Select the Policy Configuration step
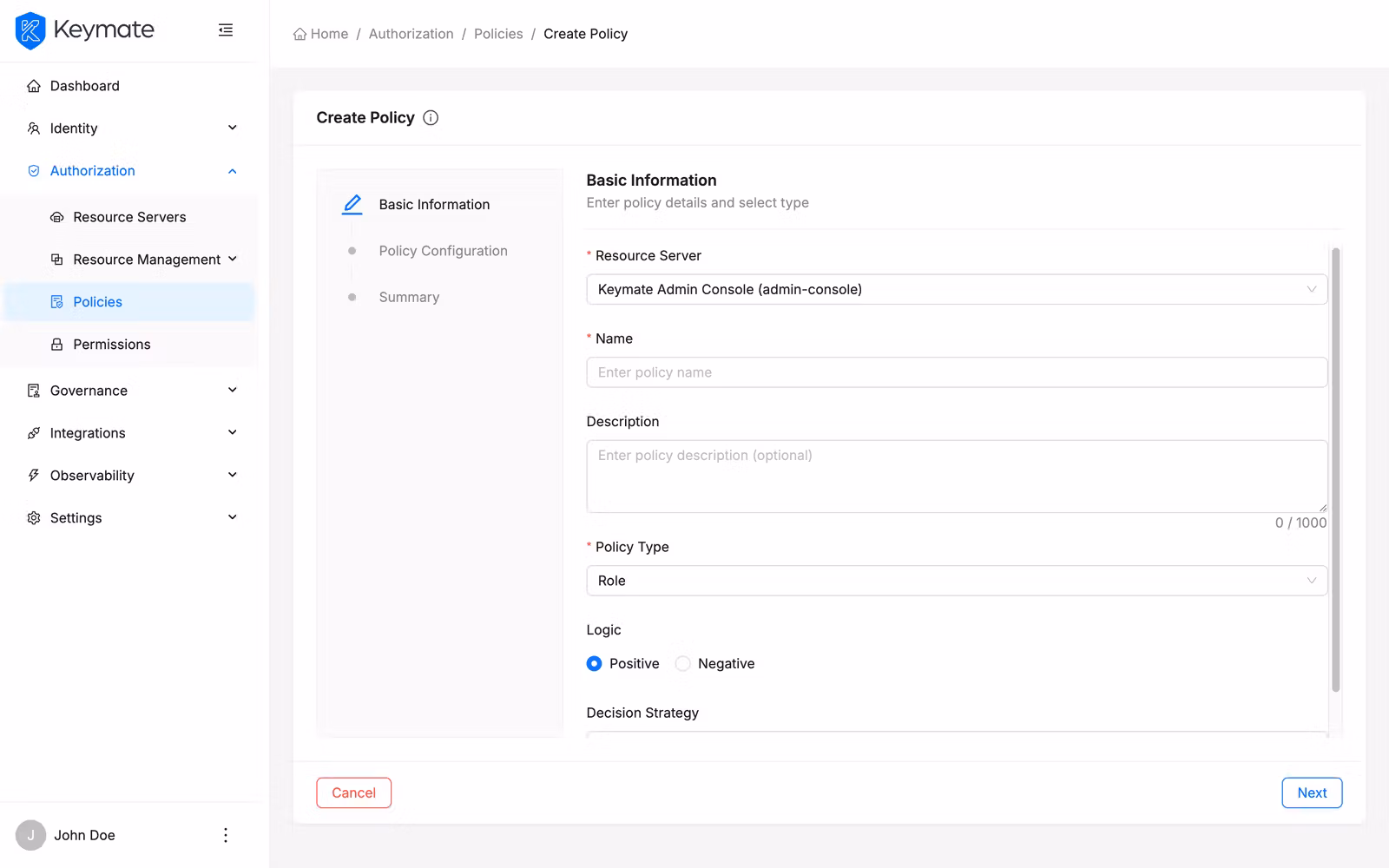The height and width of the screenshot is (868, 1389). coord(443,250)
